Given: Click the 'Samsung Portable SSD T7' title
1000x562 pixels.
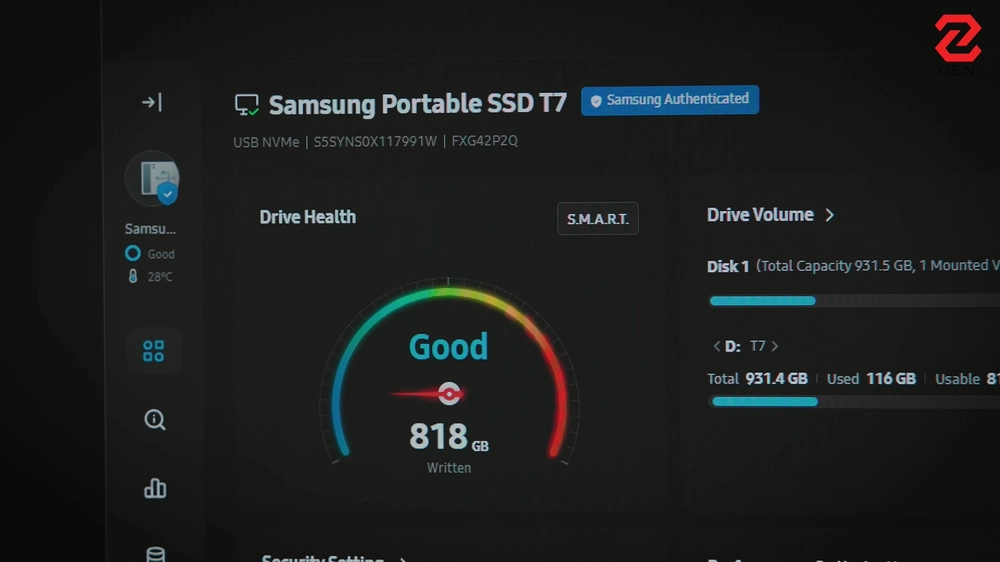Looking at the screenshot, I should click(418, 105).
